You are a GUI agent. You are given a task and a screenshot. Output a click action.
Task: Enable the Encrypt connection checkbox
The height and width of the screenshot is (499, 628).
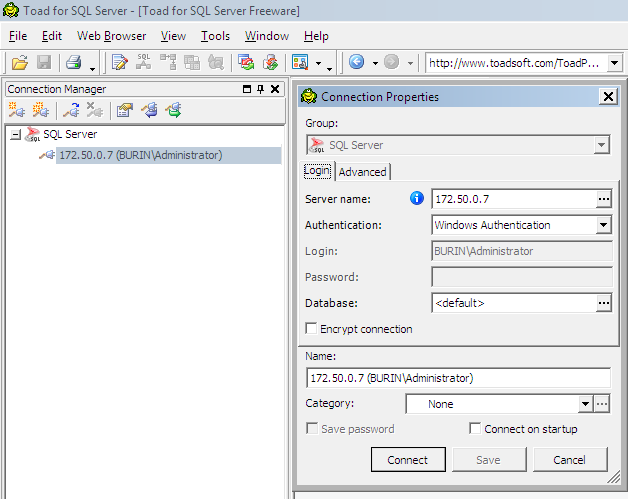[311, 329]
